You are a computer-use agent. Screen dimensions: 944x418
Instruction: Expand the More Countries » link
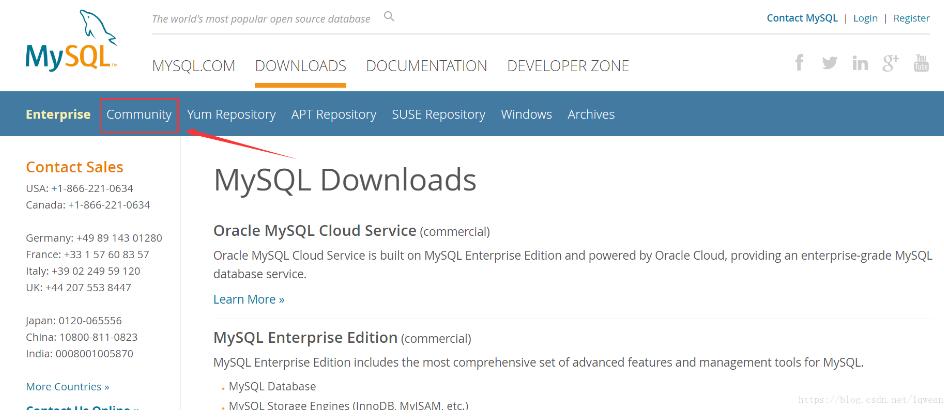click(x=67, y=386)
